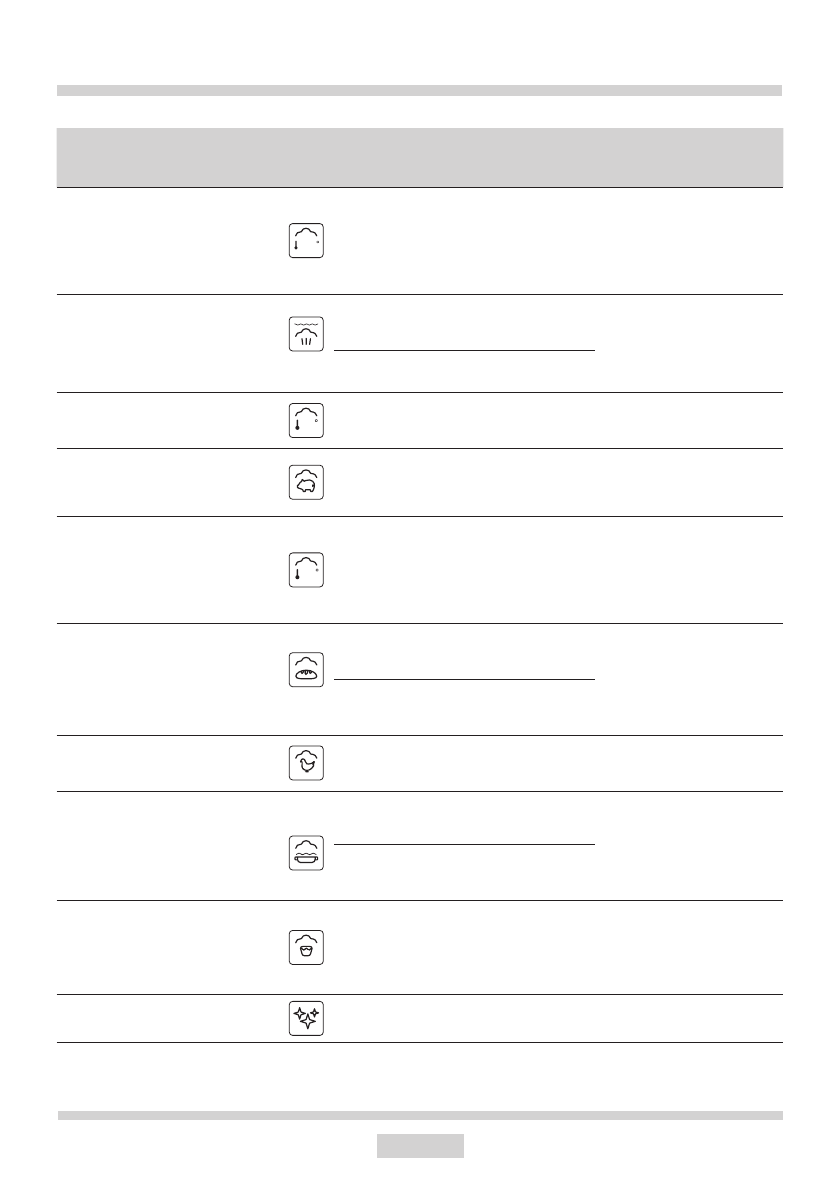Click the sparkle cleaning icon

click(x=306, y=1019)
